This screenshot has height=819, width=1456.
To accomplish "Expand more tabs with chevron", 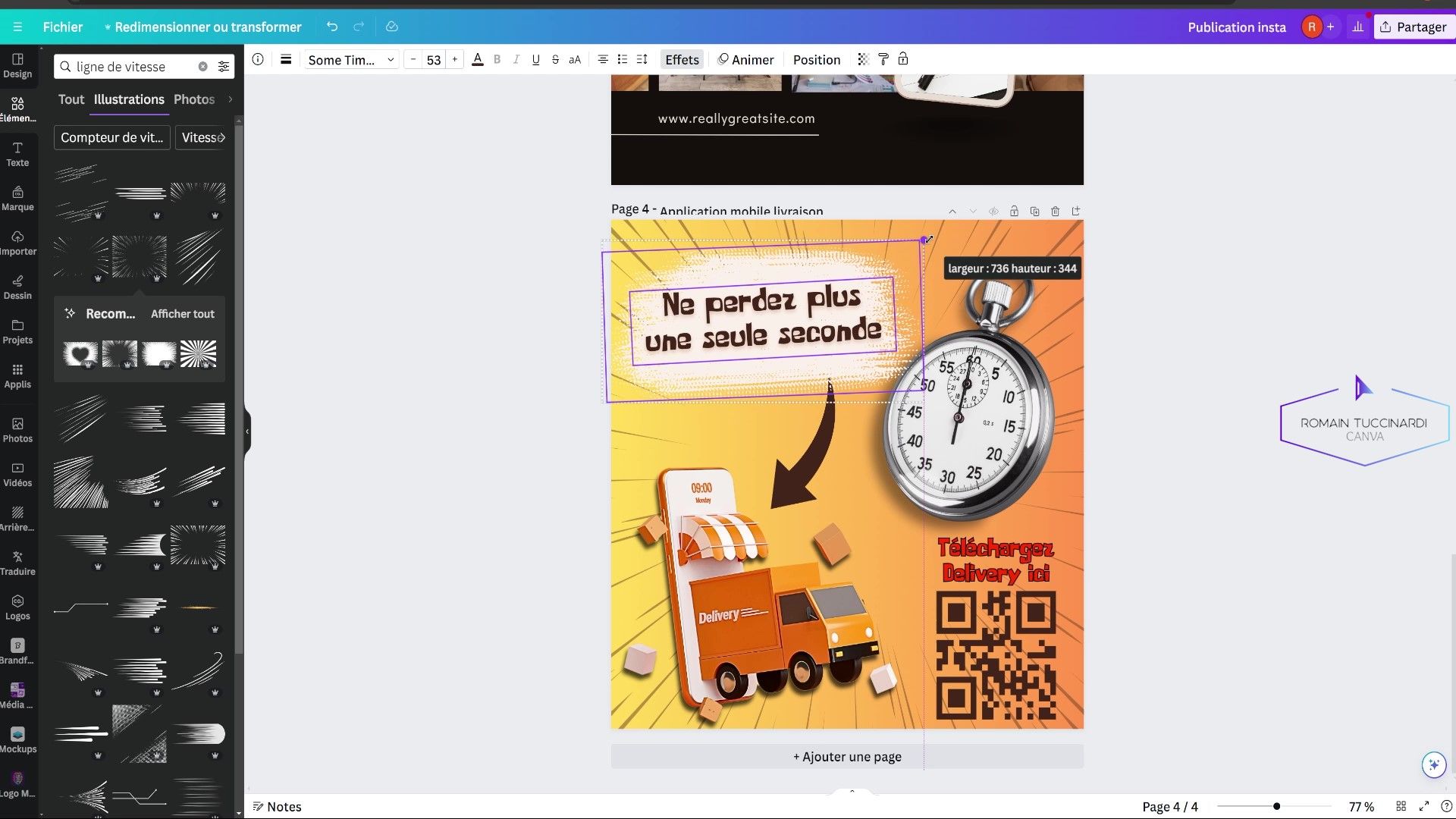I will click(x=230, y=99).
